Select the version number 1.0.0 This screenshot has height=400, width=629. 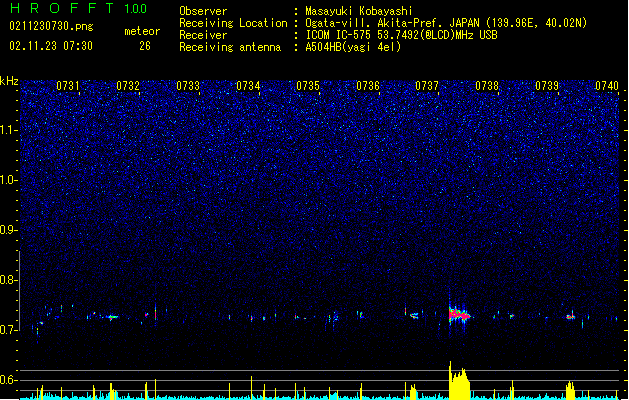click(136, 9)
